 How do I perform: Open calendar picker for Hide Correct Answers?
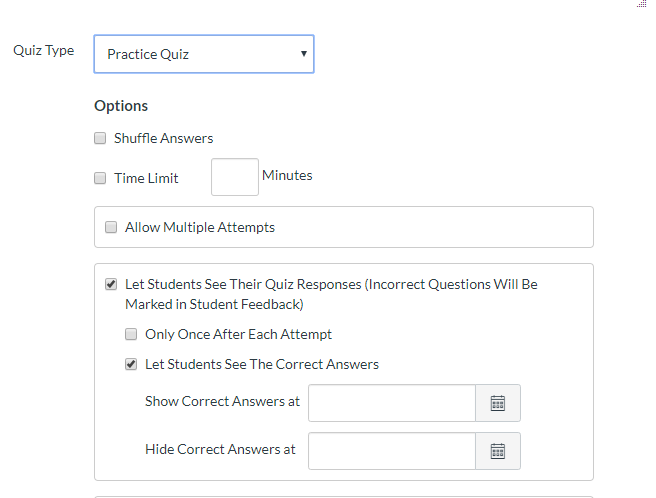[x=498, y=451]
